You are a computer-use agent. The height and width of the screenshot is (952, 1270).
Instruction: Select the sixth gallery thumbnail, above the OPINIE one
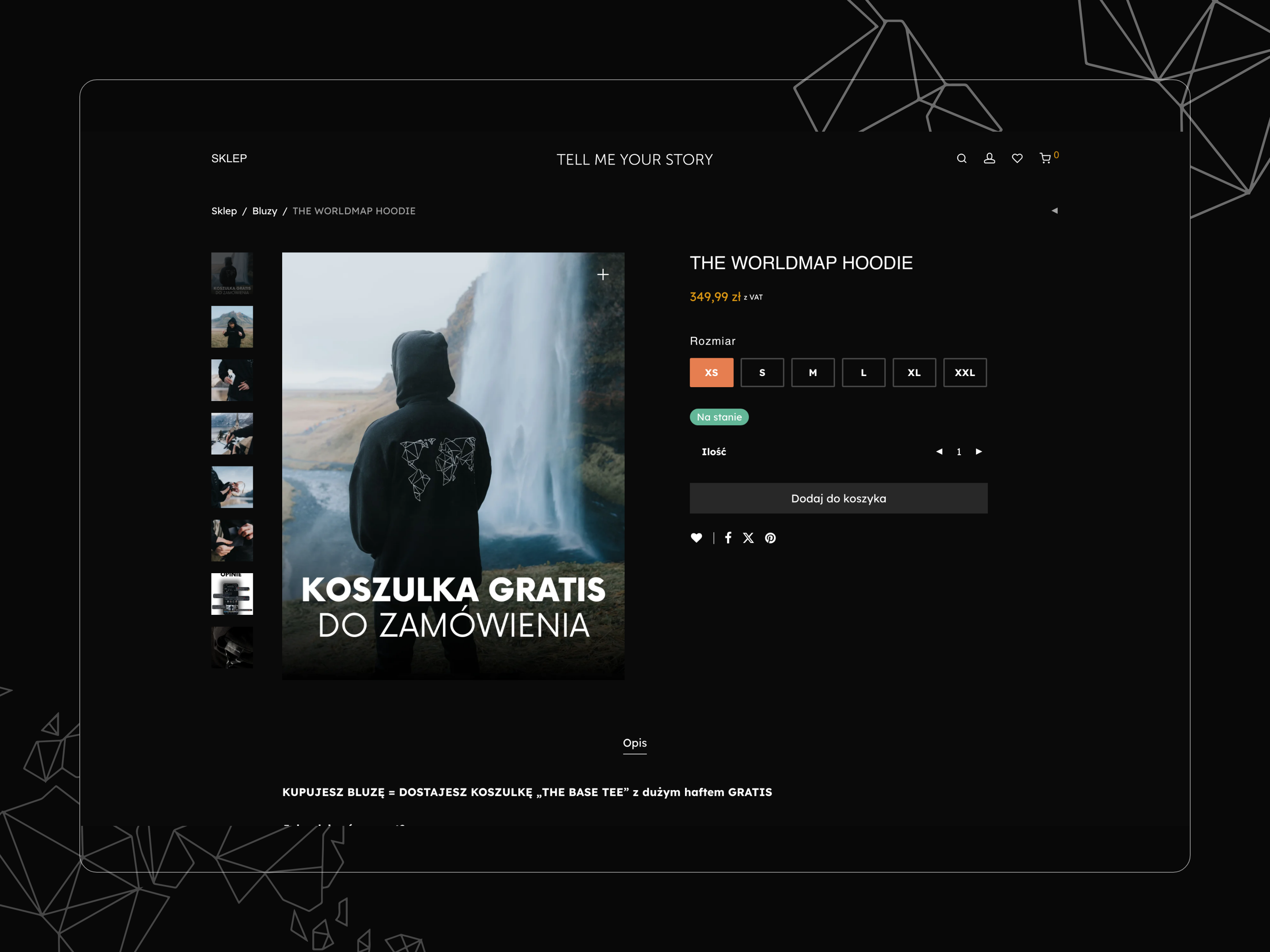pos(232,541)
